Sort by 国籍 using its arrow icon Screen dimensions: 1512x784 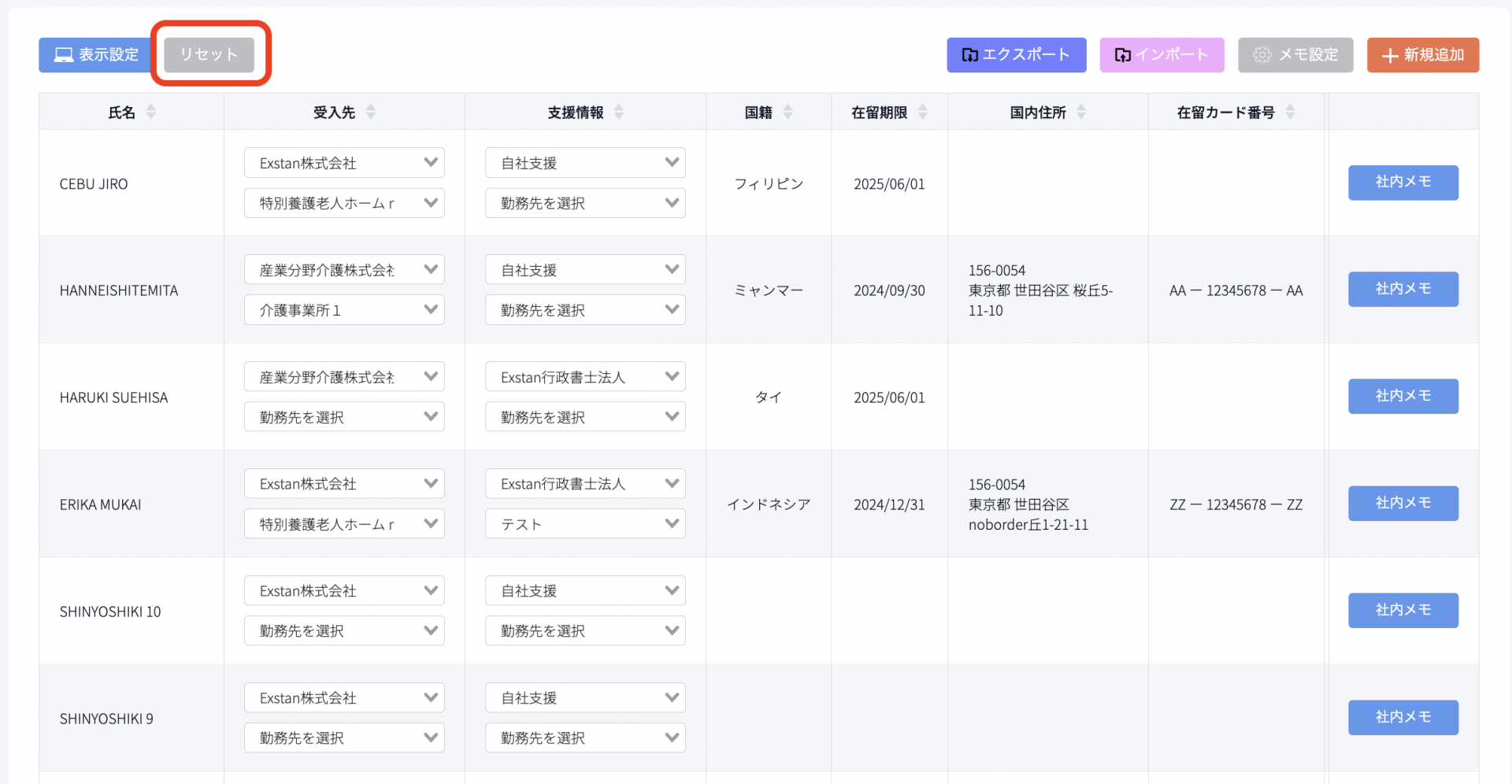coord(787,112)
